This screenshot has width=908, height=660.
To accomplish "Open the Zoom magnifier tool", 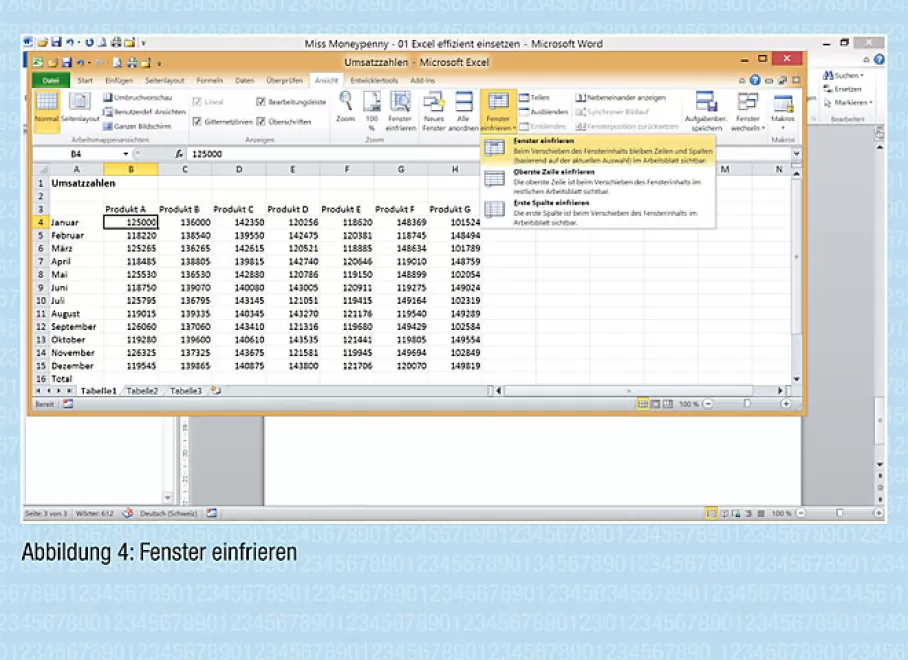I will click(346, 108).
